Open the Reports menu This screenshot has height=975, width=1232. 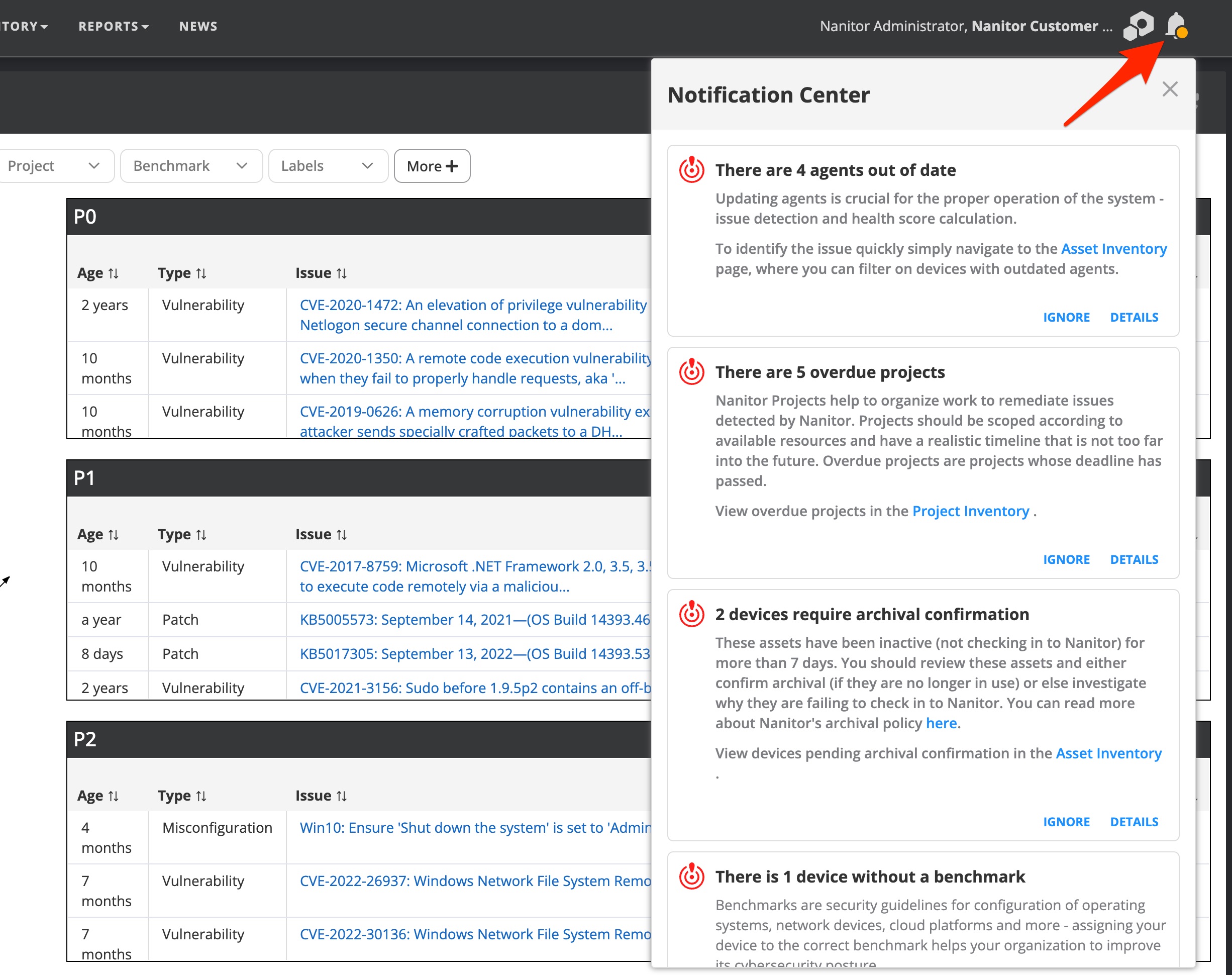113,26
